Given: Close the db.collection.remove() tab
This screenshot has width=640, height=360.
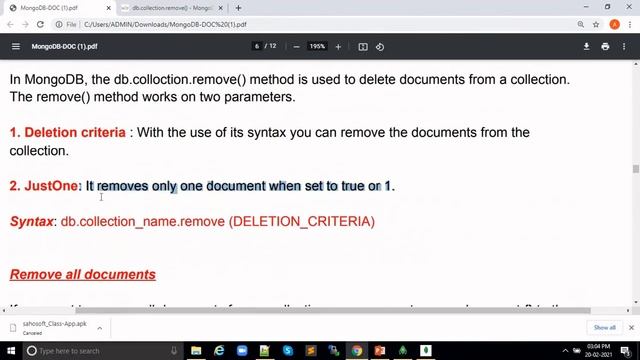Looking at the screenshot, I should (x=220, y=8).
